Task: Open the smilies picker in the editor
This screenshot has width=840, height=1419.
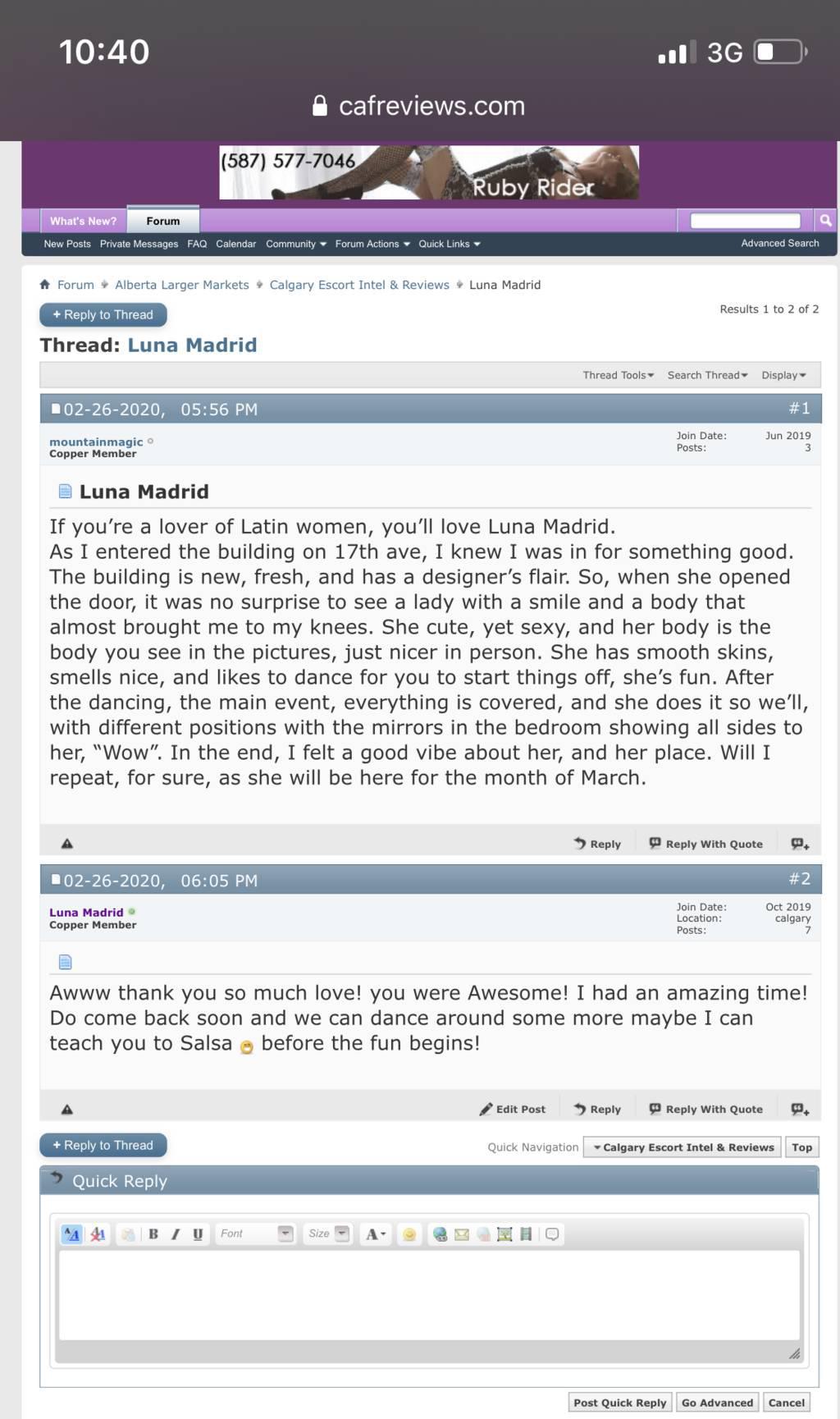Action: (x=409, y=1234)
